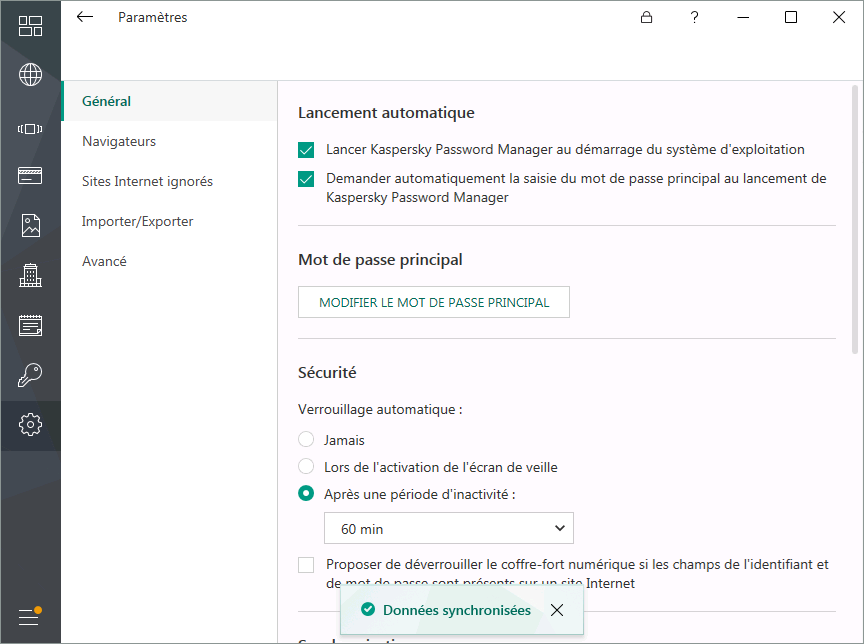
Task: Open the bank cards icon in sidebar
Action: coord(30,176)
